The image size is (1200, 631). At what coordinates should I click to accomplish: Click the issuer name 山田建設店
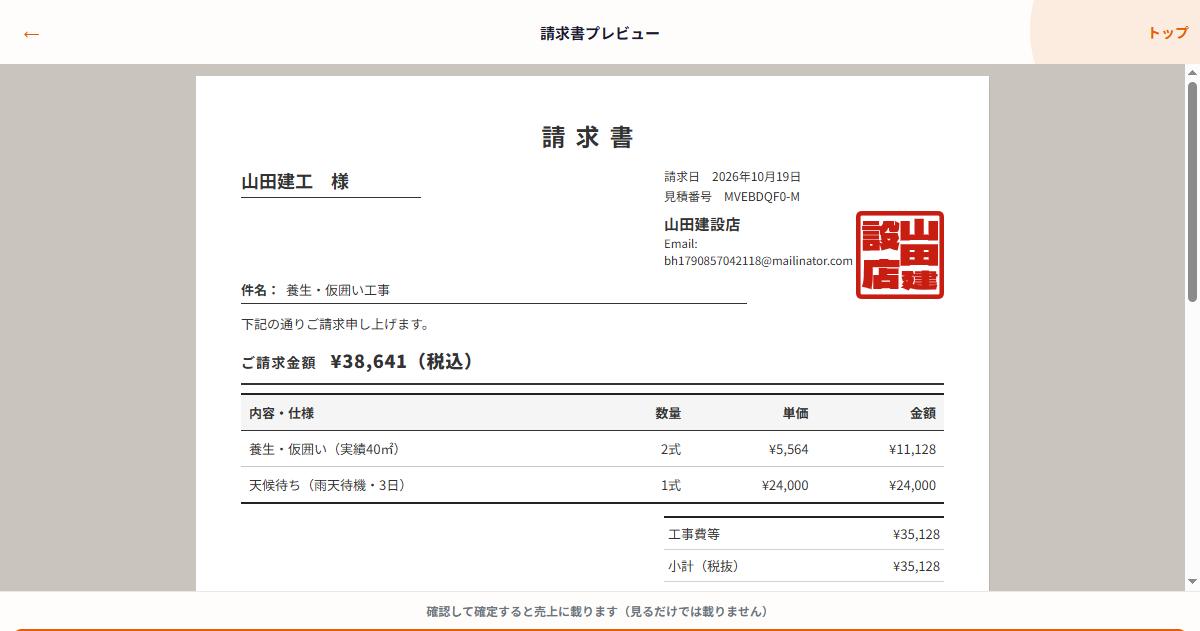[x=702, y=225]
